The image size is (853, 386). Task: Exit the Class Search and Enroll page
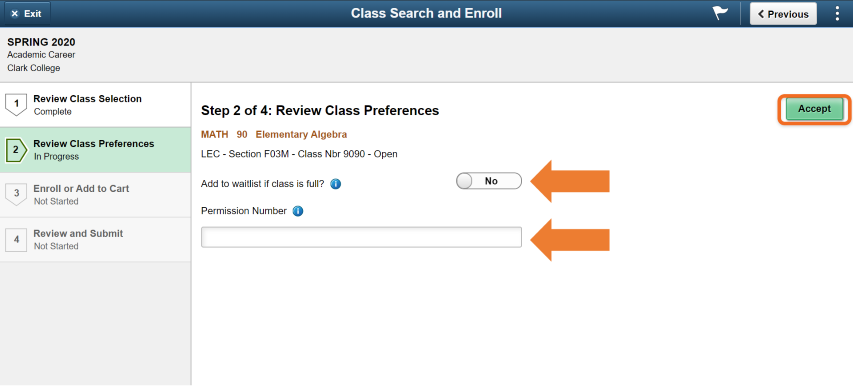coord(26,14)
